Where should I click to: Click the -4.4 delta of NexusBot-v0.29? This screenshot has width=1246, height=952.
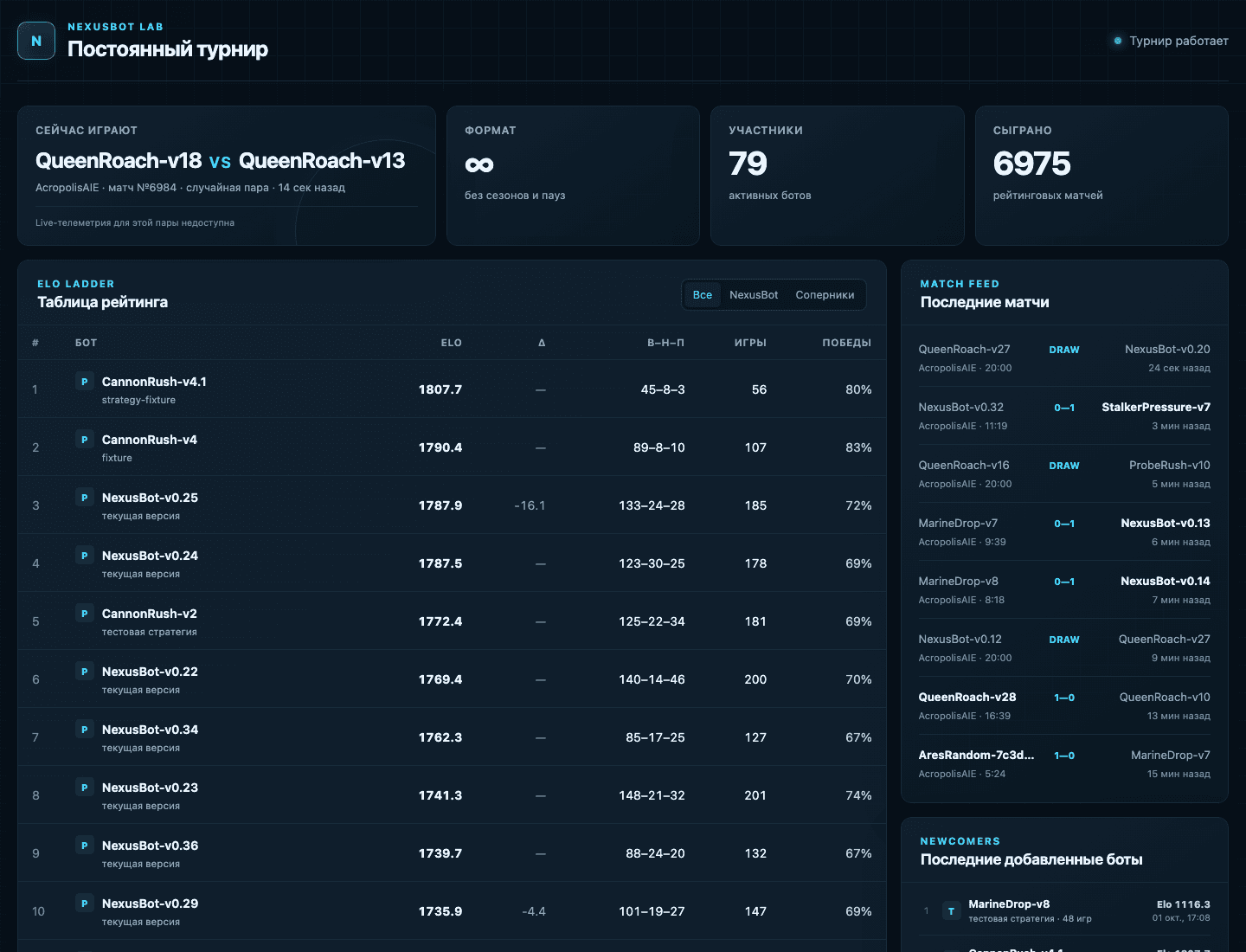[x=534, y=911]
